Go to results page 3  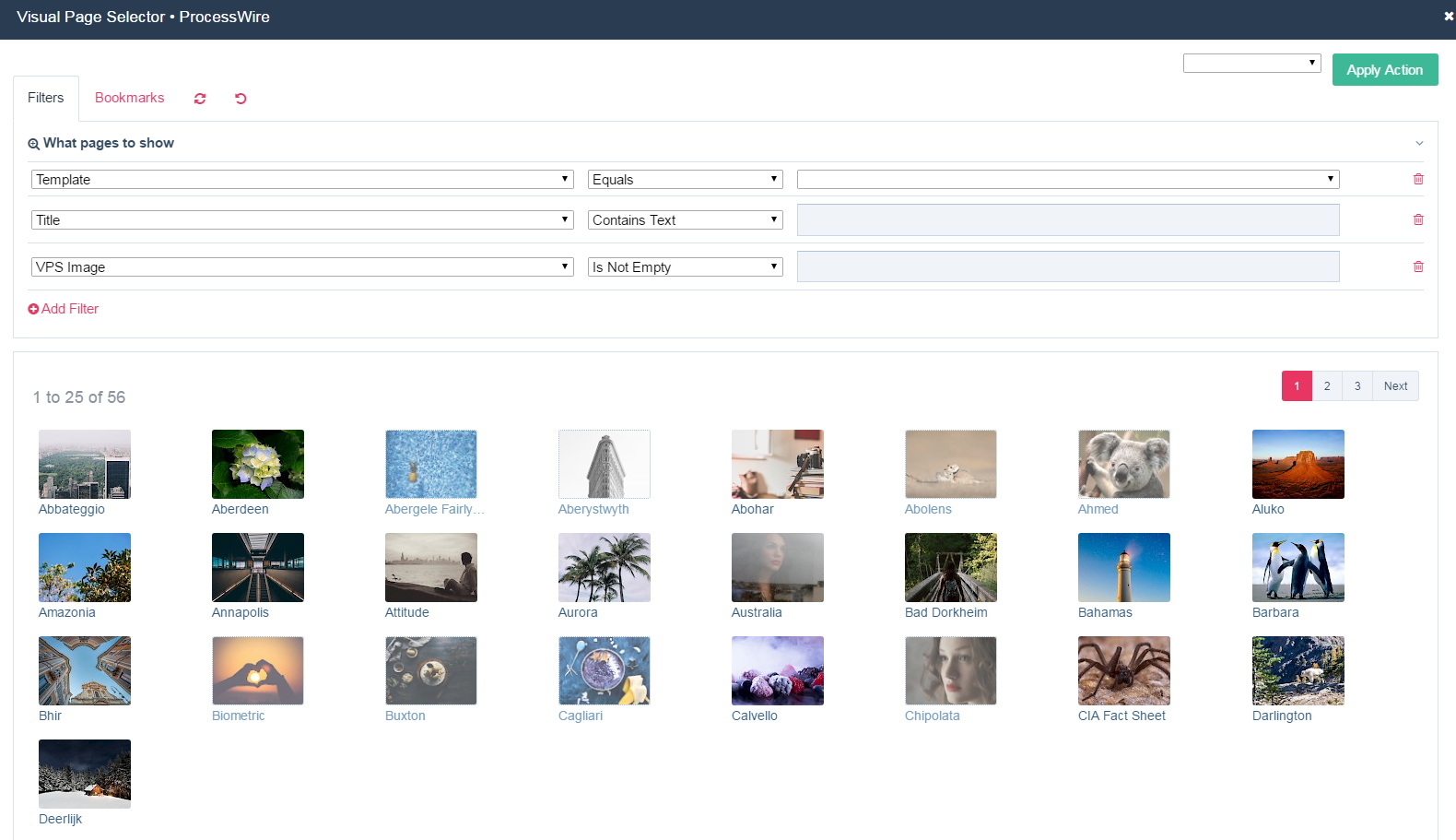coord(1357,386)
